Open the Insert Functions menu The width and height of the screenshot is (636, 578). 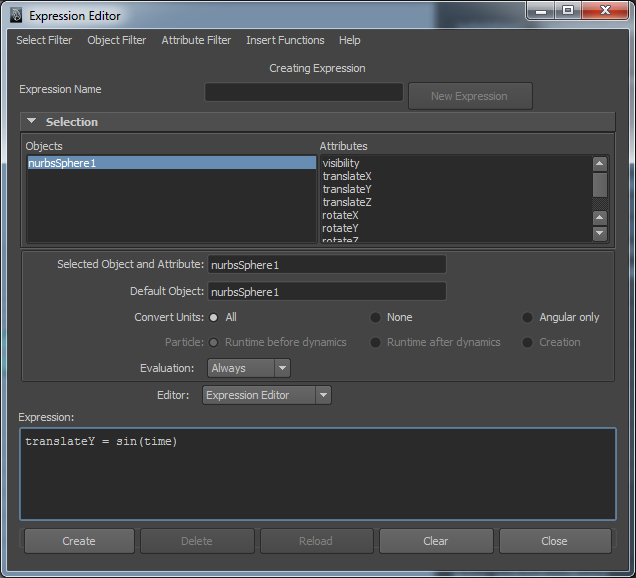pyautogui.click(x=285, y=40)
